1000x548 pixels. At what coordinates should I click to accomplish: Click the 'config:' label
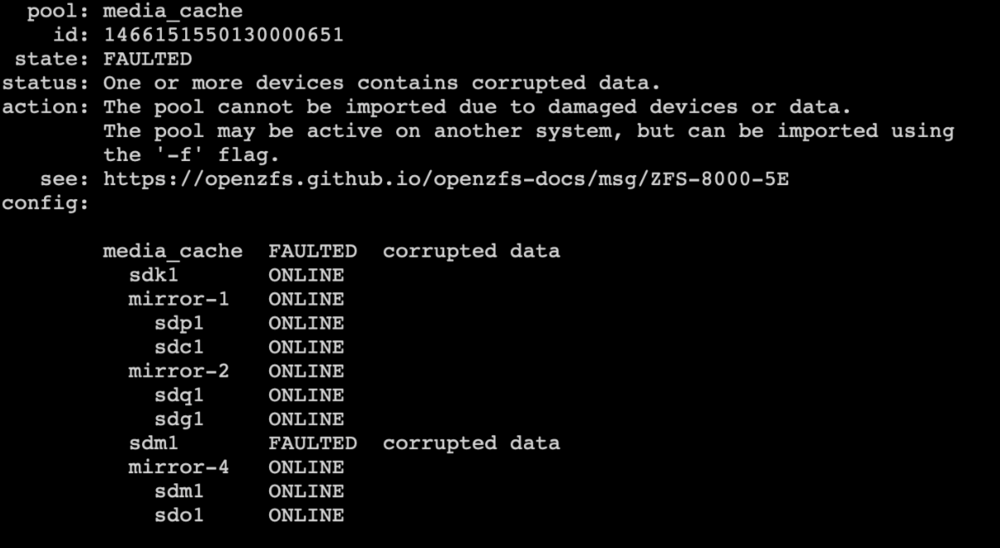pos(45,204)
